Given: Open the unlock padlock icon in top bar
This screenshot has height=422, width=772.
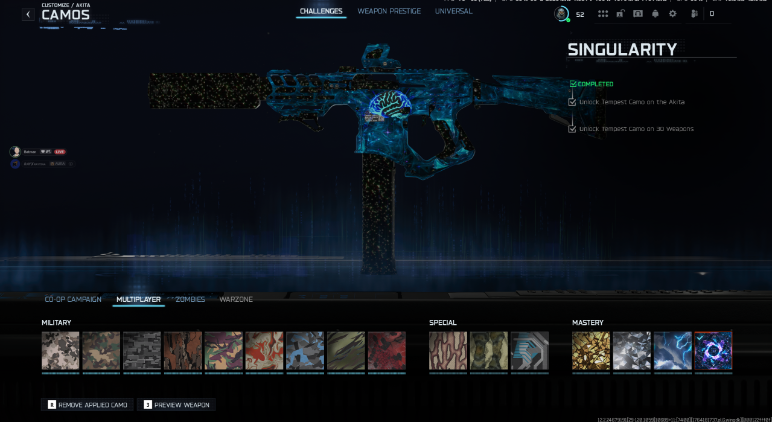Looking at the screenshot, I should [620, 14].
